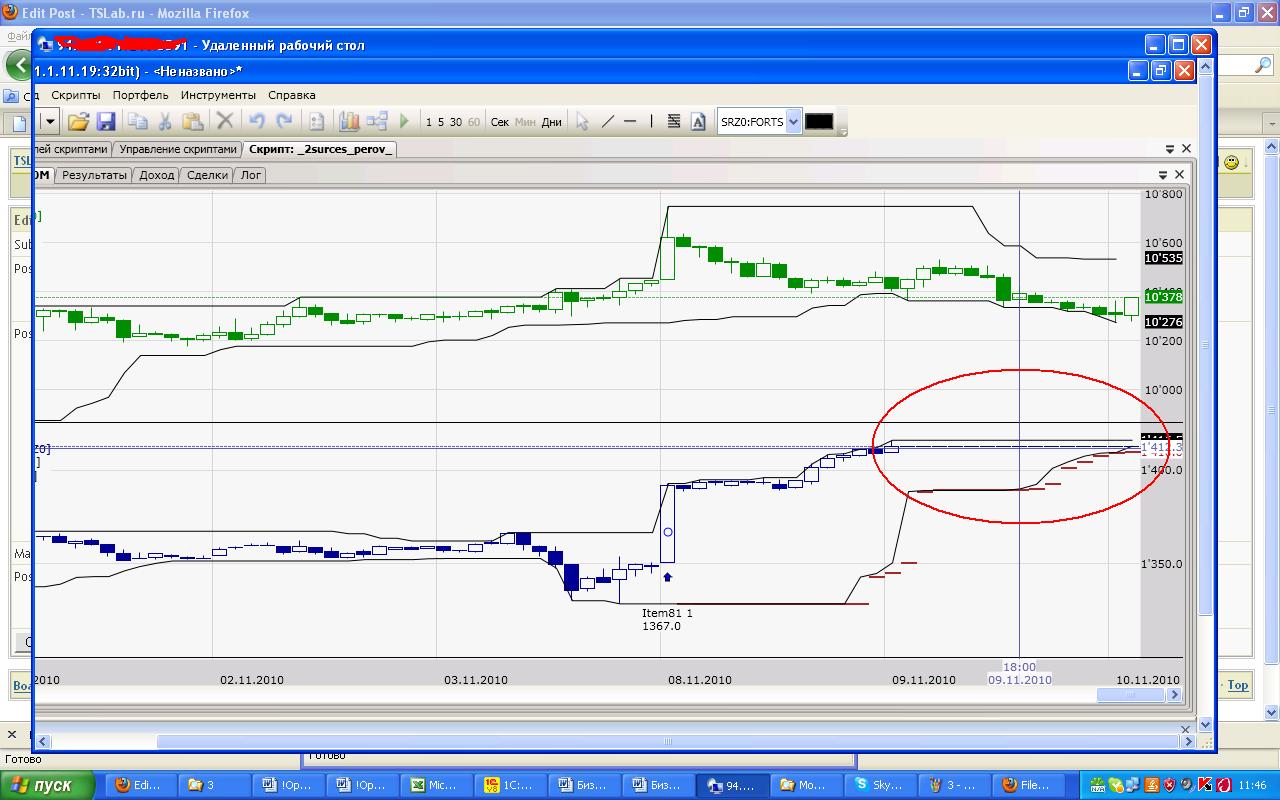
Task: Click the text label 'A' tool
Action: click(x=698, y=122)
